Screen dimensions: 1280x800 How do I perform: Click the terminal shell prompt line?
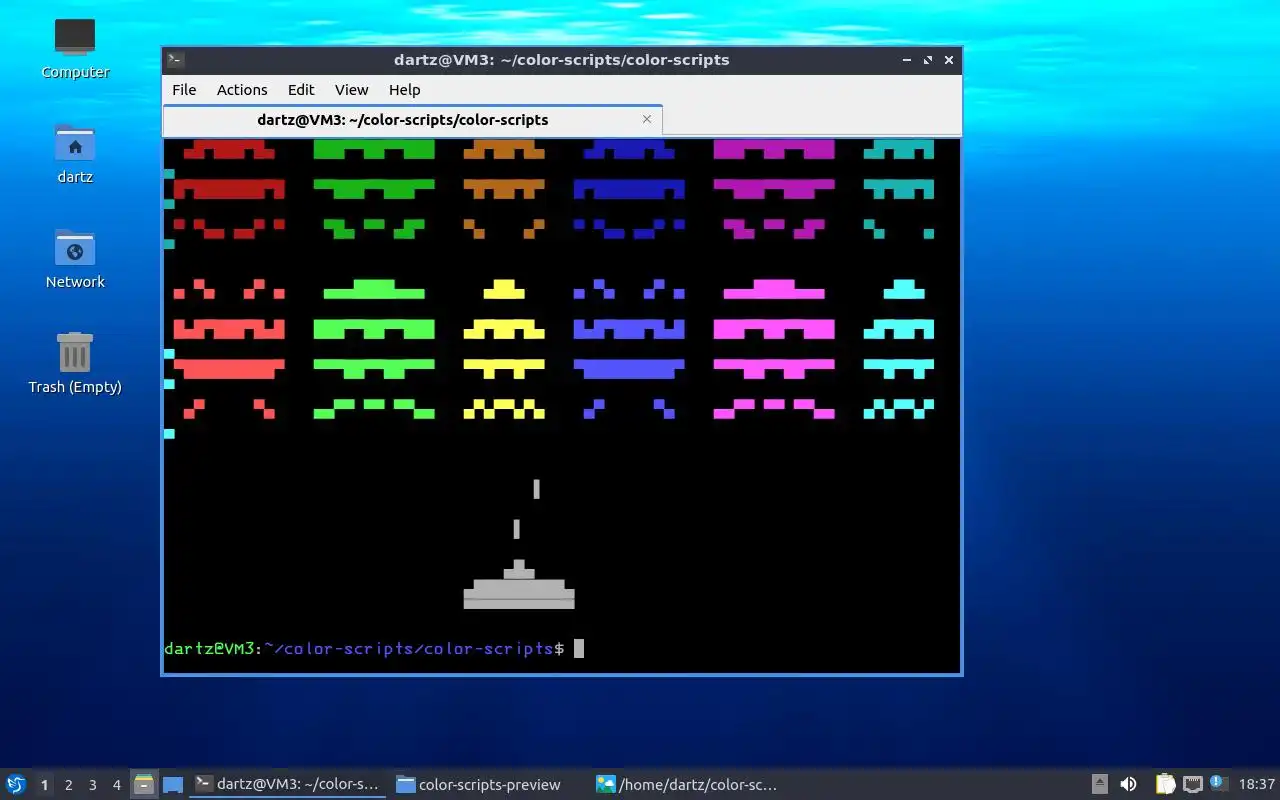click(x=374, y=648)
